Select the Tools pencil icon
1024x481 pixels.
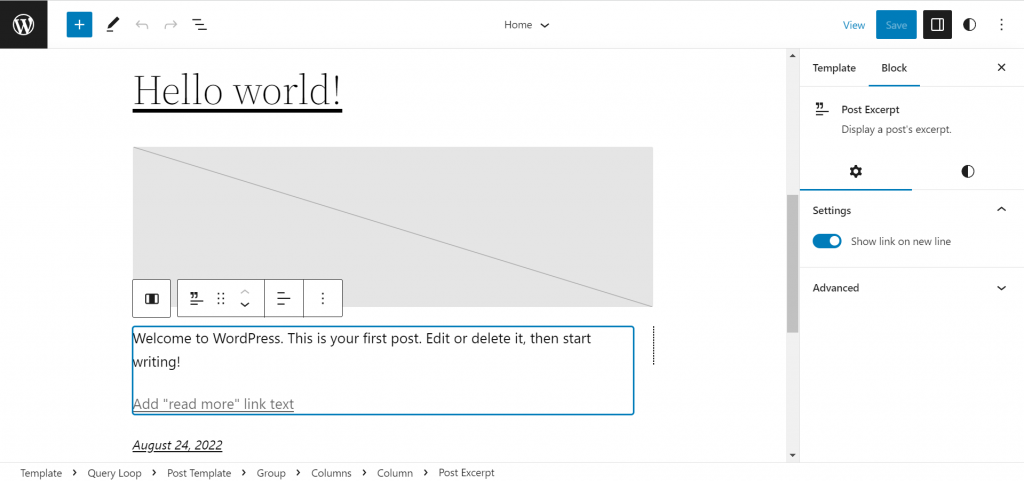point(113,25)
